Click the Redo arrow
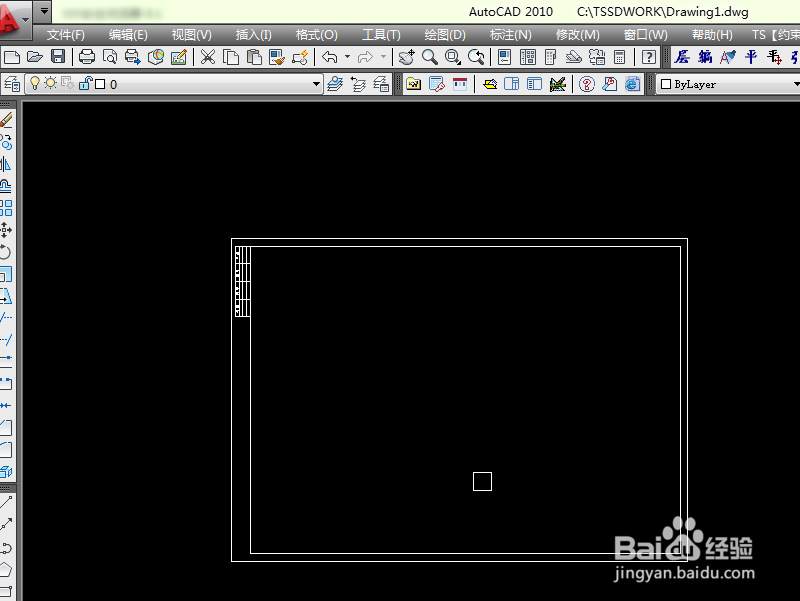This screenshot has width=800, height=601. tap(365, 57)
